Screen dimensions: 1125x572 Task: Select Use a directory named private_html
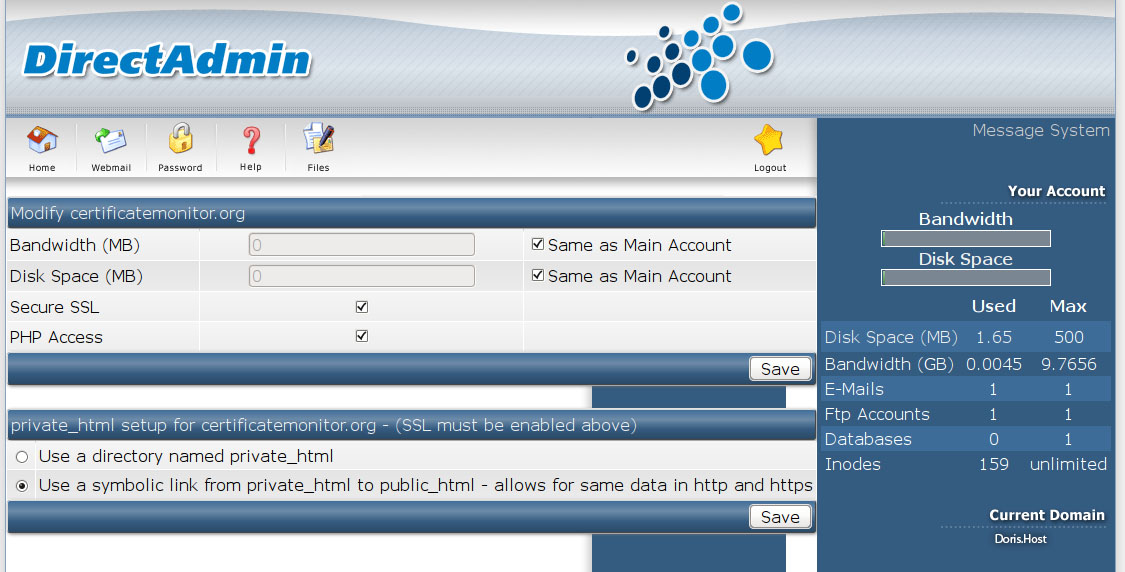(x=22, y=456)
